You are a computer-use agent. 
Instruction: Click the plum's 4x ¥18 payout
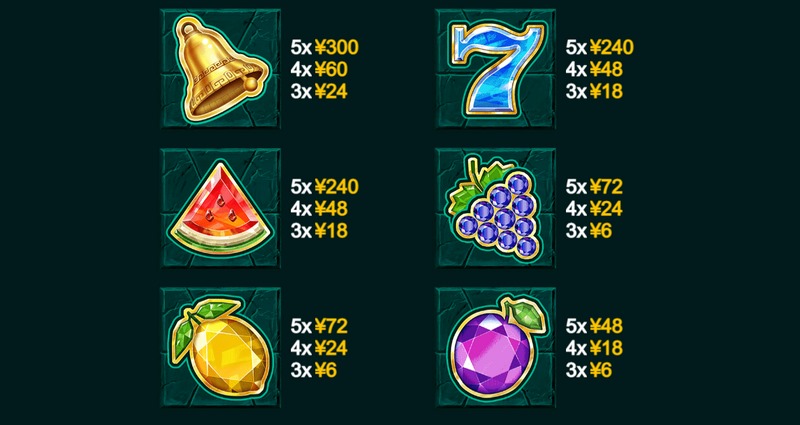coord(594,348)
